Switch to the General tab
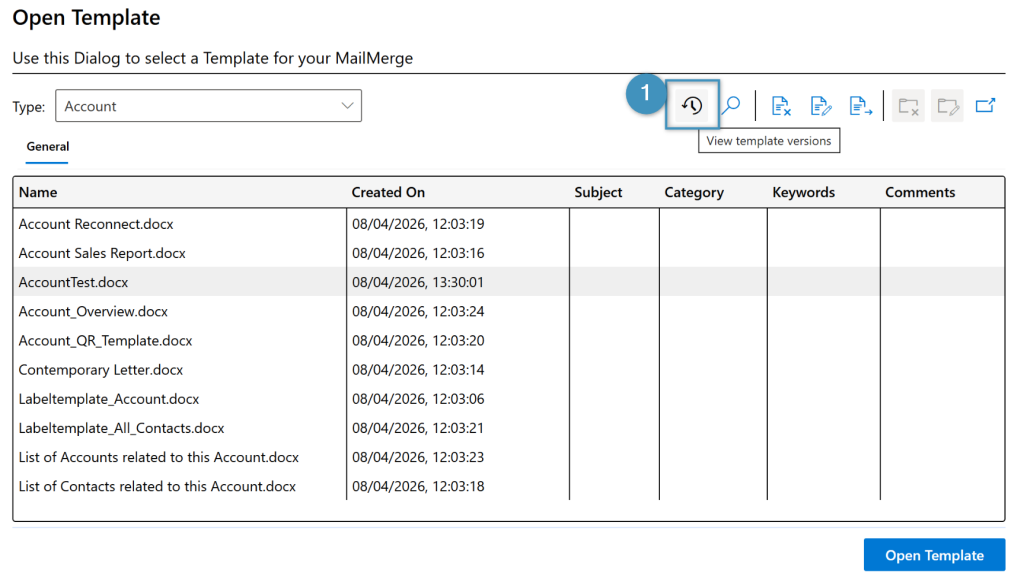The width and height of the screenshot is (1024, 576). point(47,147)
